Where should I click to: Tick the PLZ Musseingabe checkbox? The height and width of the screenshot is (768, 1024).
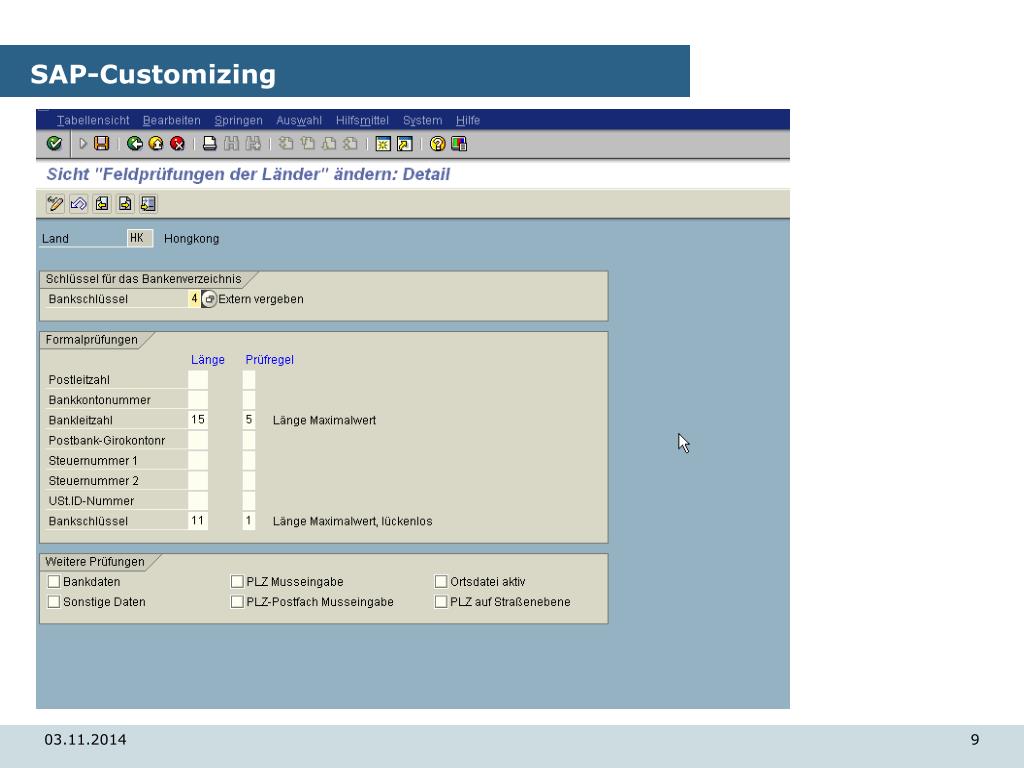[x=237, y=581]
